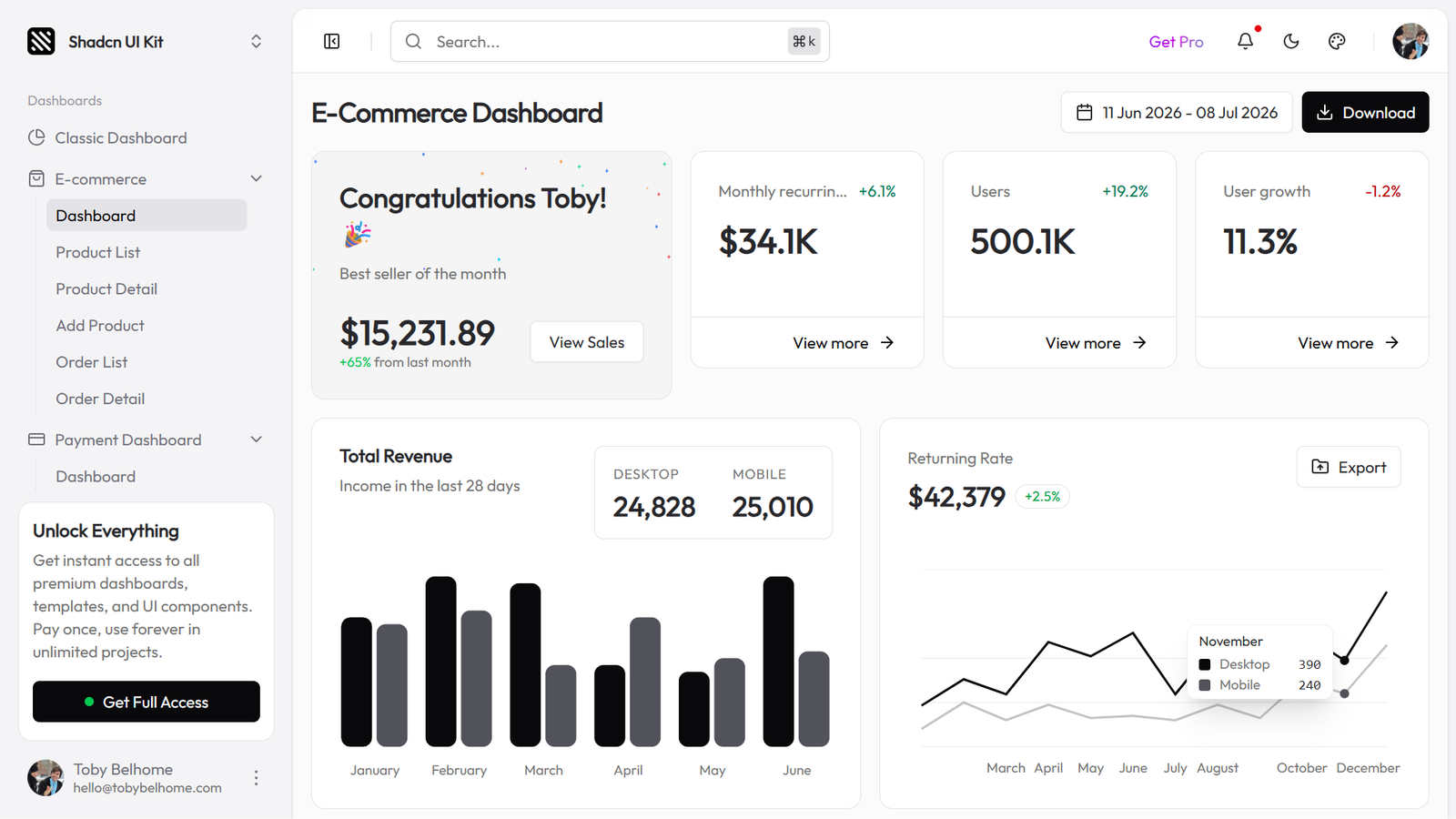The height and width of the screenshot is (819, 1456).
Task: Click Toby Belhome's avatar in the sidebar footer
Action: coord(45,778)
